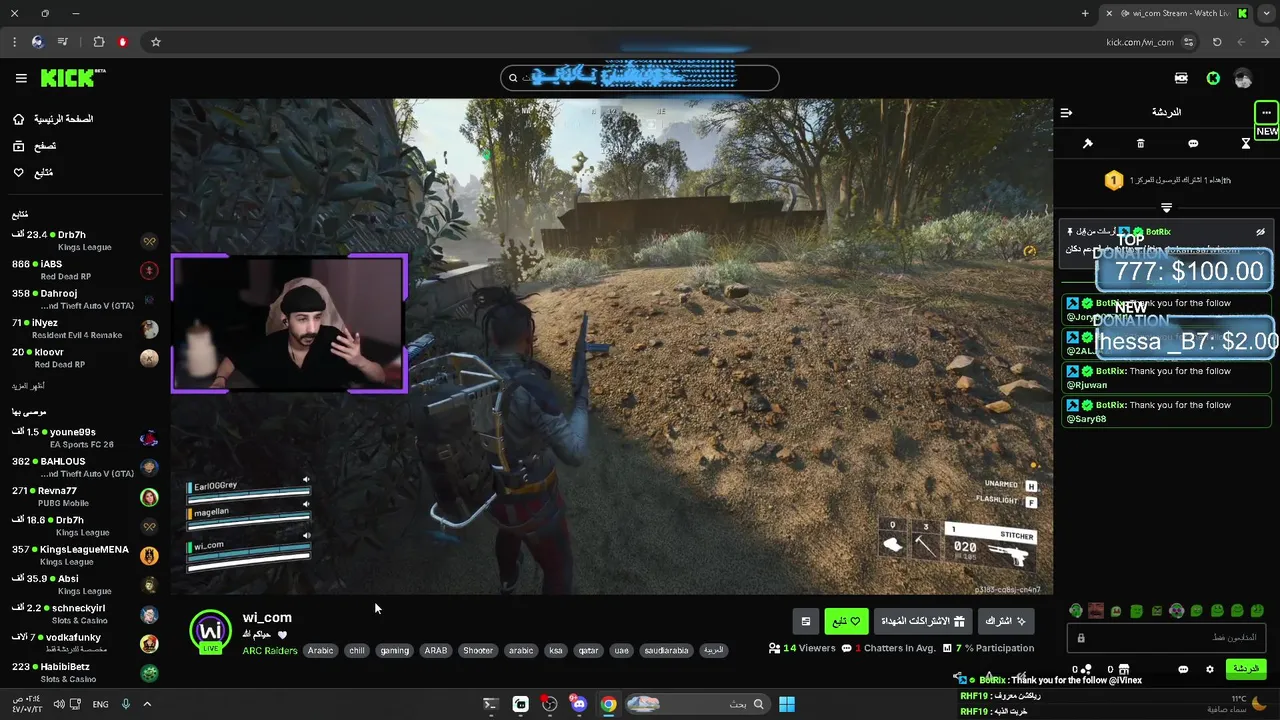1280x720 pixels.
Task: Click the followers-only chat input field
Action: [x=1166, y=637]
